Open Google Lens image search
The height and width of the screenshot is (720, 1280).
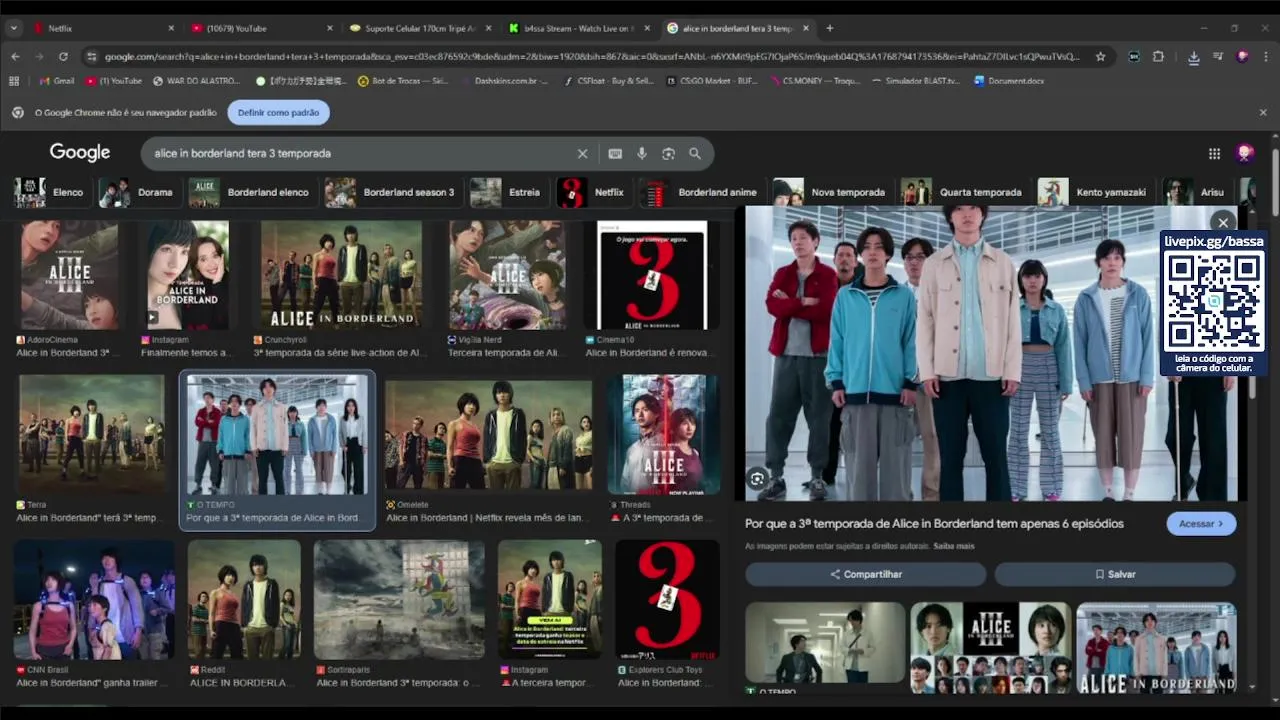pos(668,153)
